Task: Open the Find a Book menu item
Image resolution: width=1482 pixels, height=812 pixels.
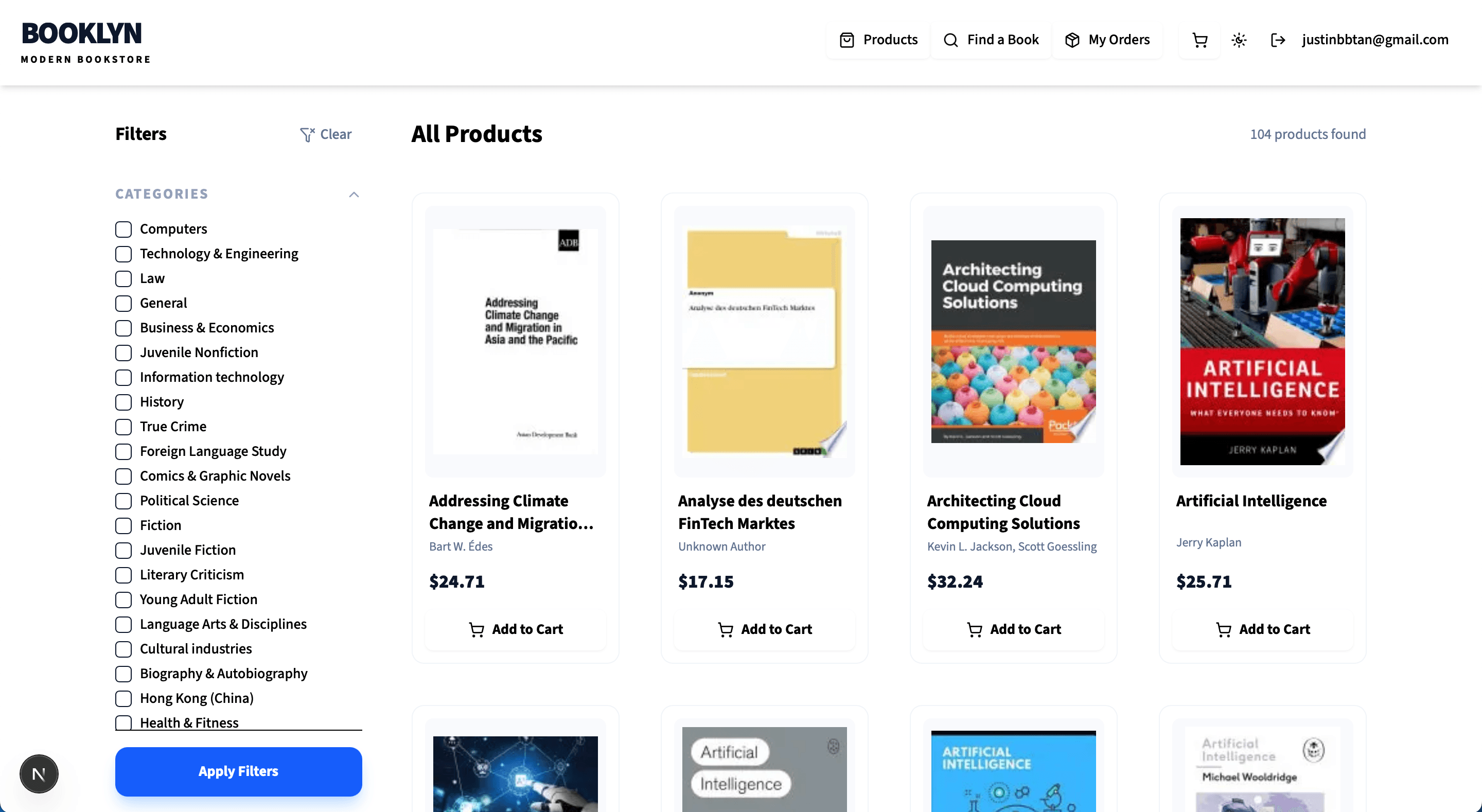Action: point(991,40)
